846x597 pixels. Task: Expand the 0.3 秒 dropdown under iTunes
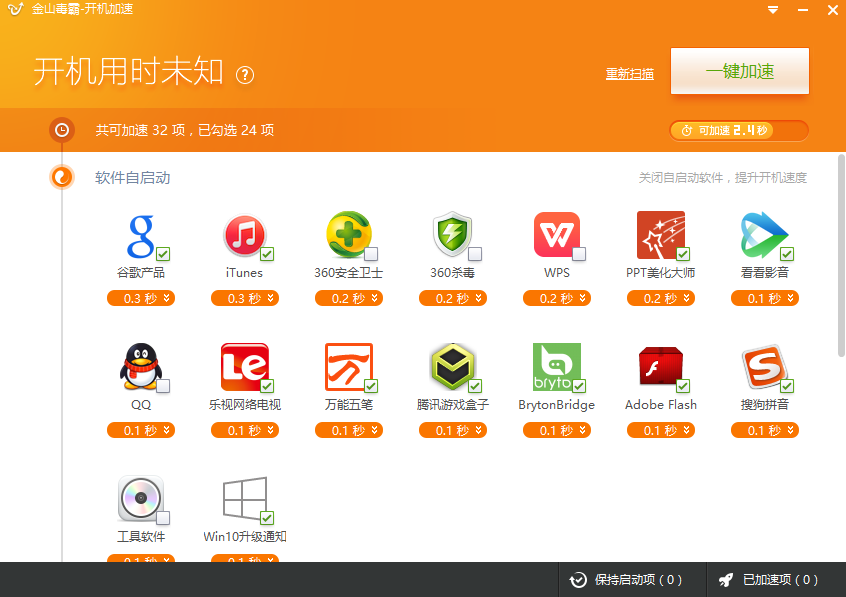pyautogui.click(x=245, y=298)
